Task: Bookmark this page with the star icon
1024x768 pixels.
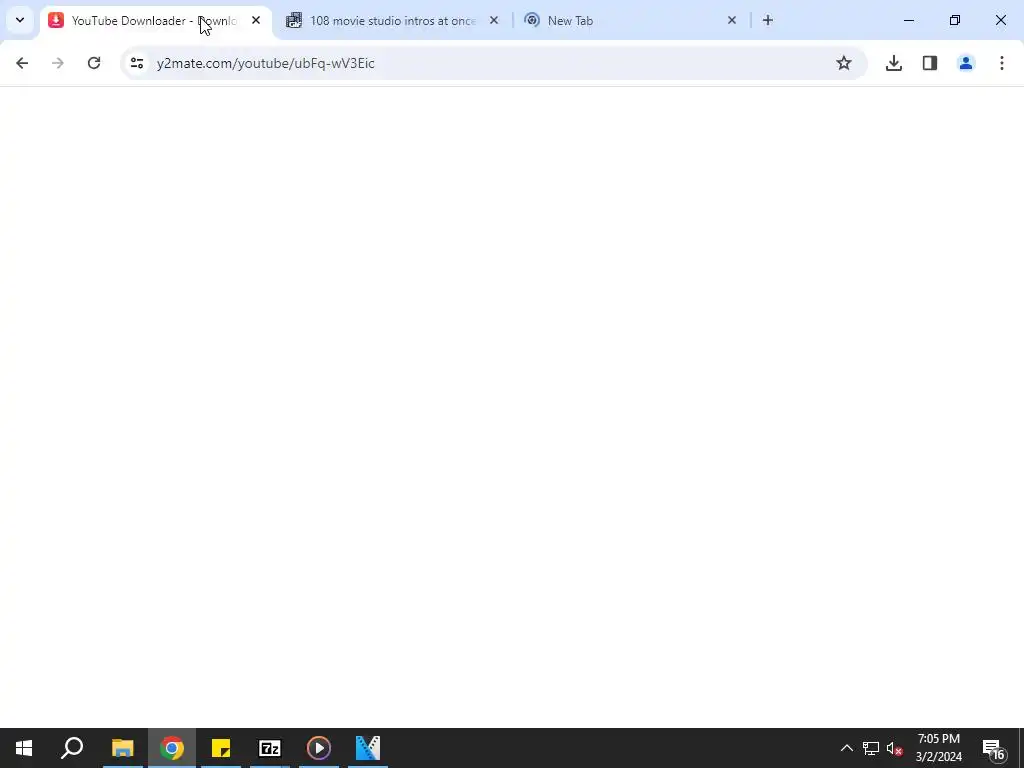Action: click(x=844, y=63)
